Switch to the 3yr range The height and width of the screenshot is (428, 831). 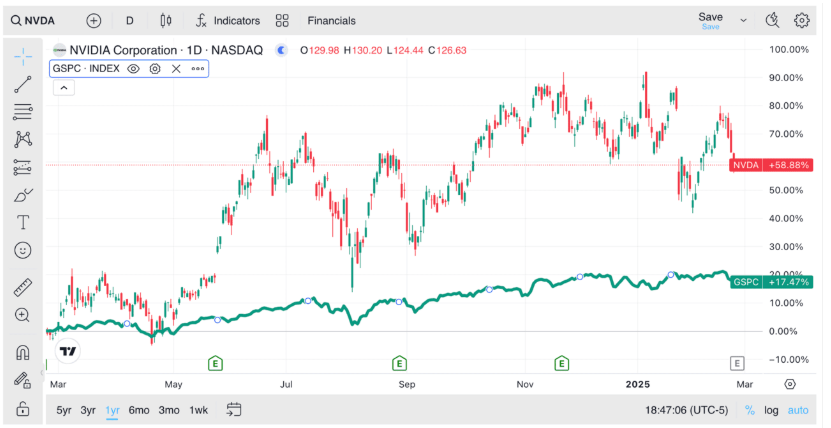(88, 410)
